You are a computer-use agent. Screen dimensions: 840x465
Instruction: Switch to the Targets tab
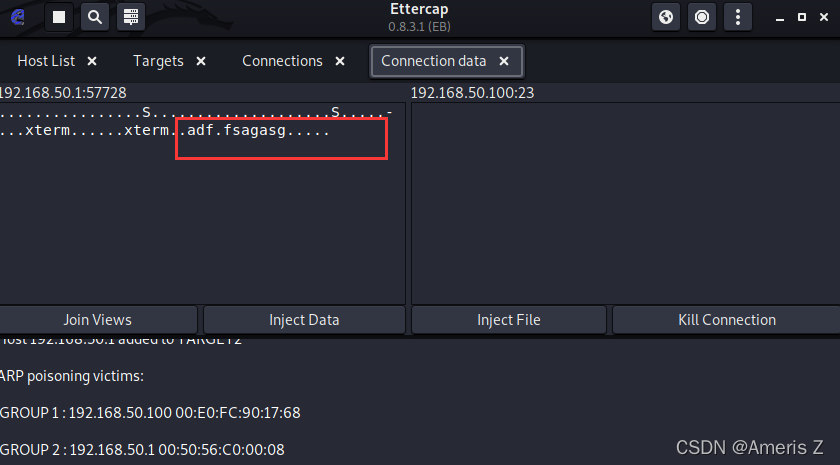158,61
